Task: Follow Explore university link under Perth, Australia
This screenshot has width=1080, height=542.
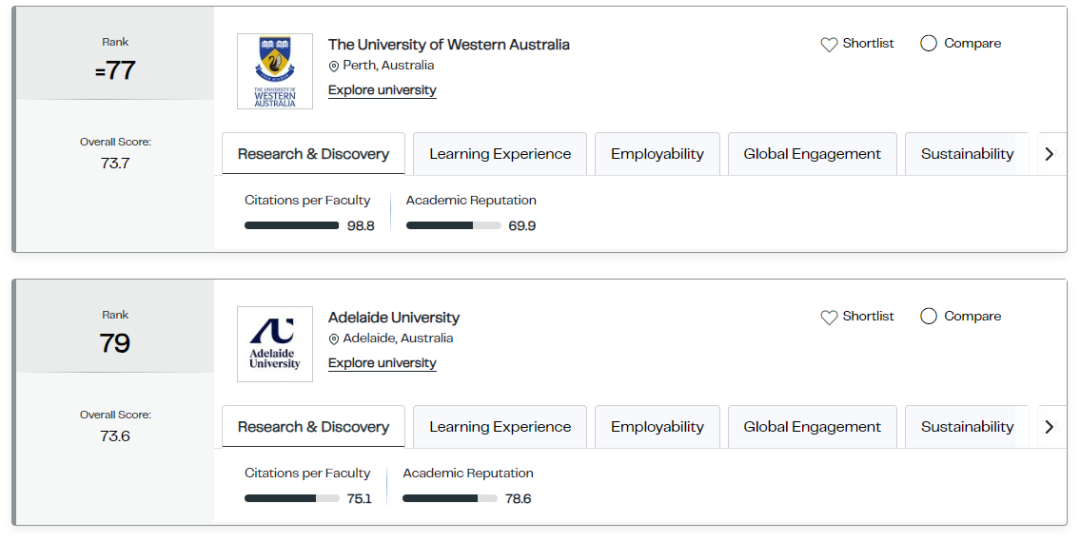Action: click(x=382, y=90)
